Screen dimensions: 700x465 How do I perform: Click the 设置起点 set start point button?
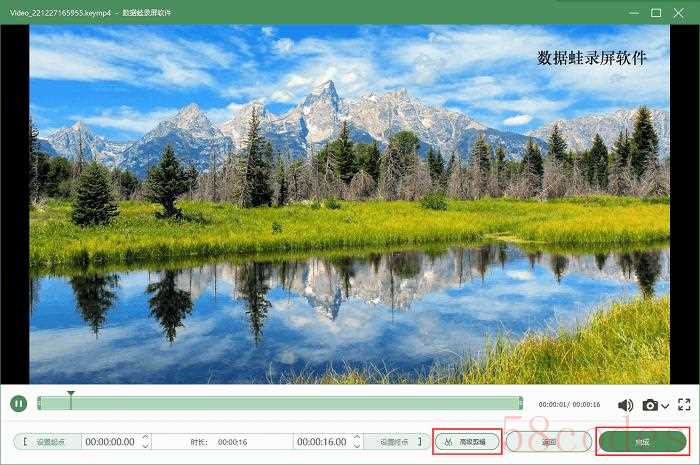pyautogui.click(x=48, y=441)
